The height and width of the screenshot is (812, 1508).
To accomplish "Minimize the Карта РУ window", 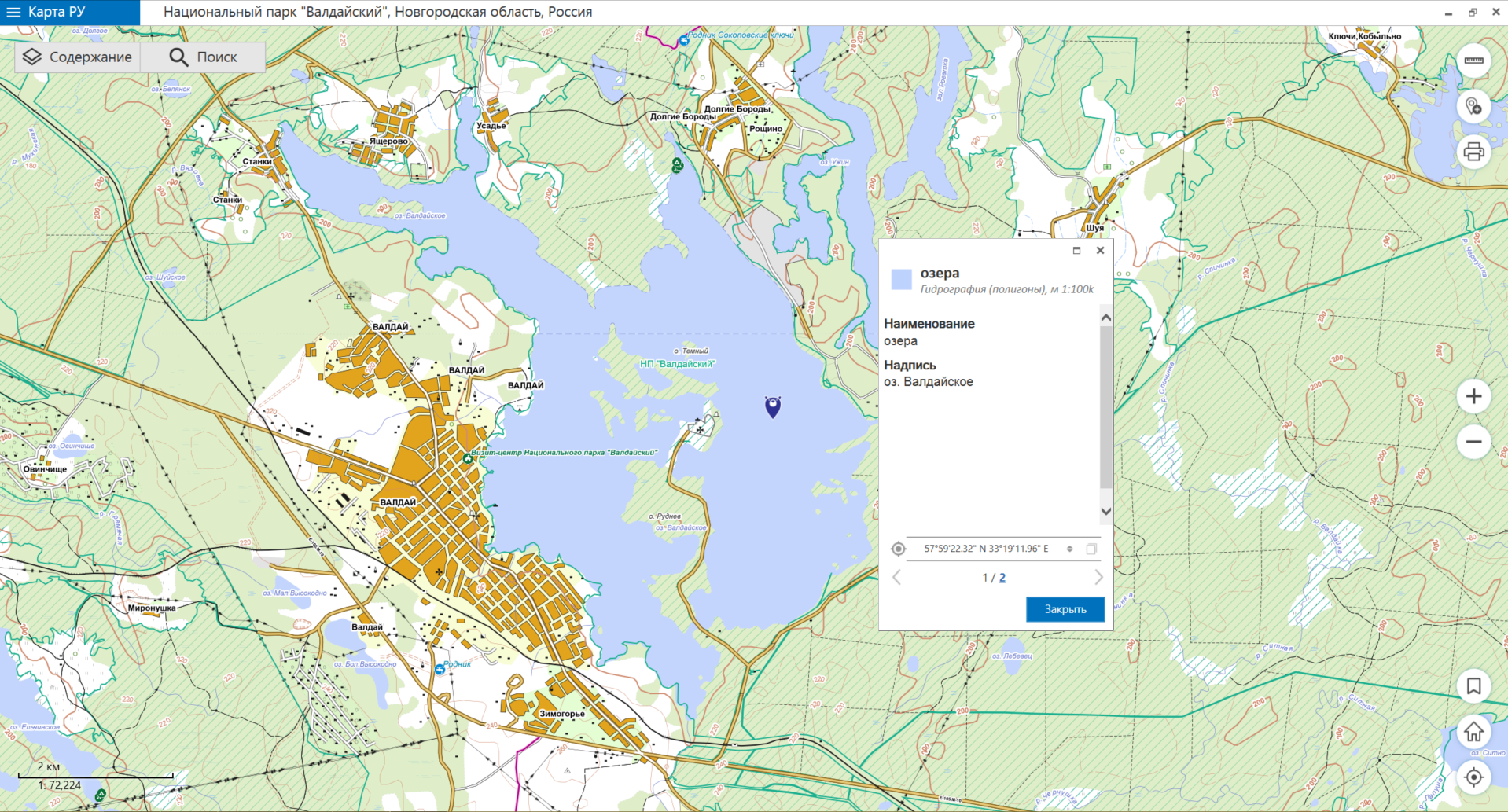I will (x=1448, y=13).
